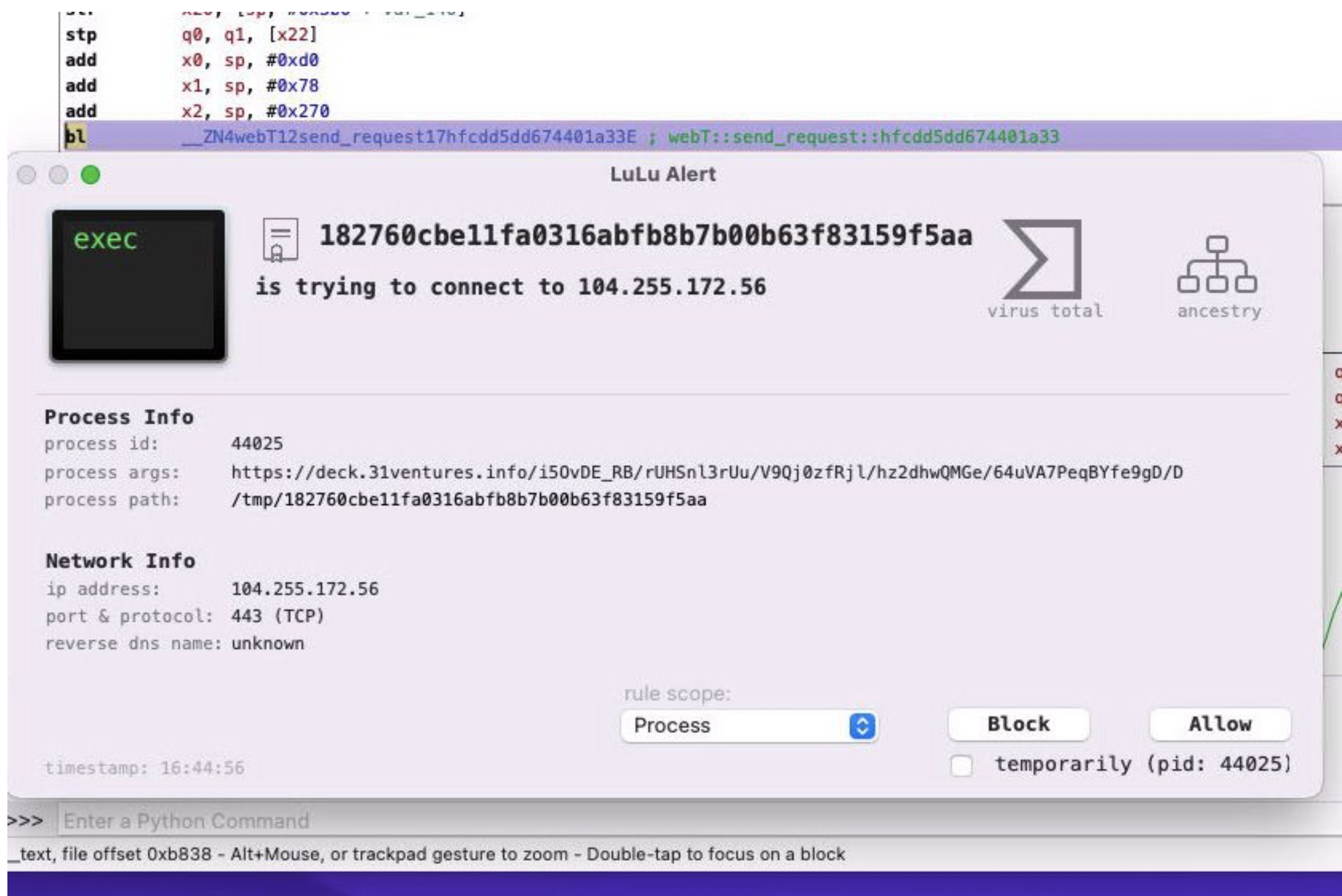Click the ip address value in Network Info
The height and width of the screenshot is (896, 1342).
point(305,588)
